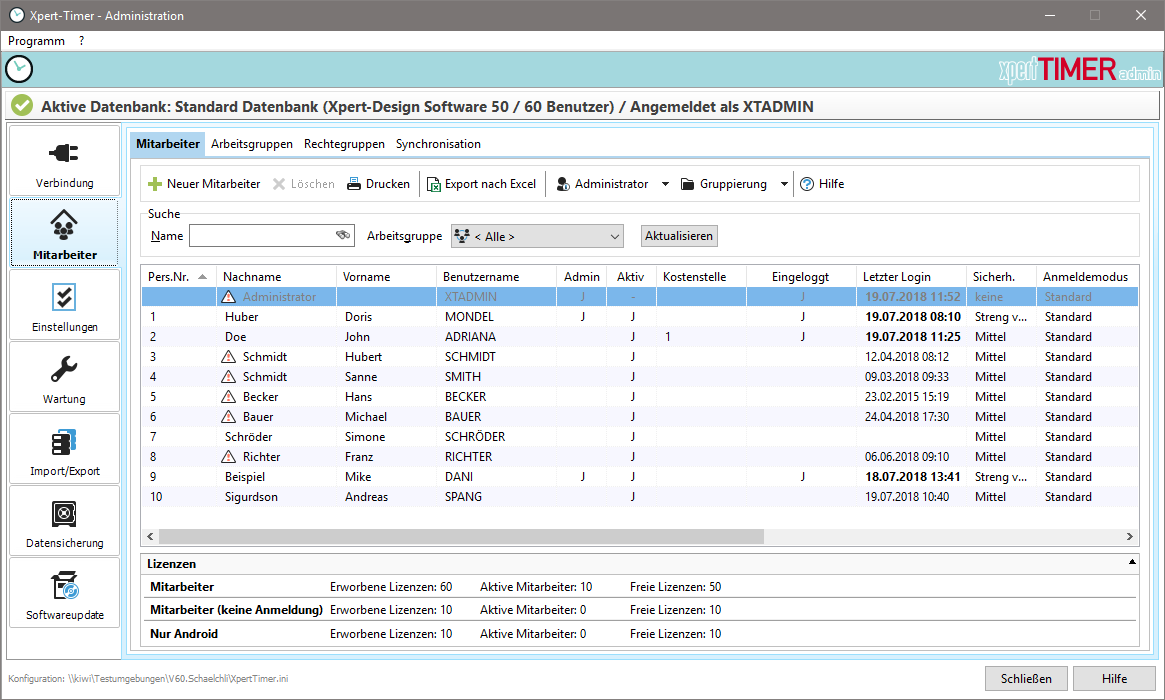Open the Verbindung section in sidebar
This screenshot has width=1165, height=700.
pos(64,161)
